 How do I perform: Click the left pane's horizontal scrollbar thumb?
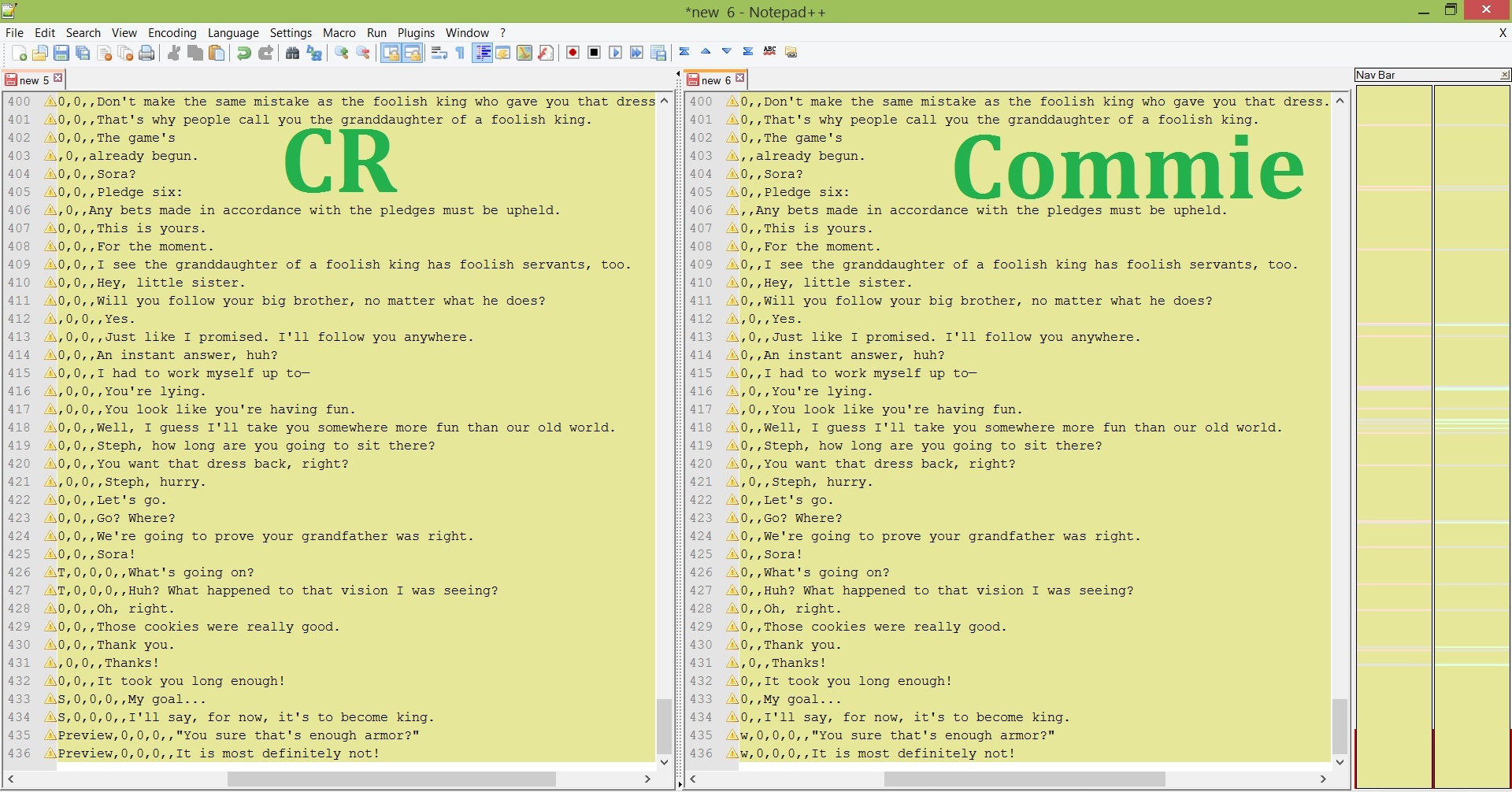click(x=391, y=779)
